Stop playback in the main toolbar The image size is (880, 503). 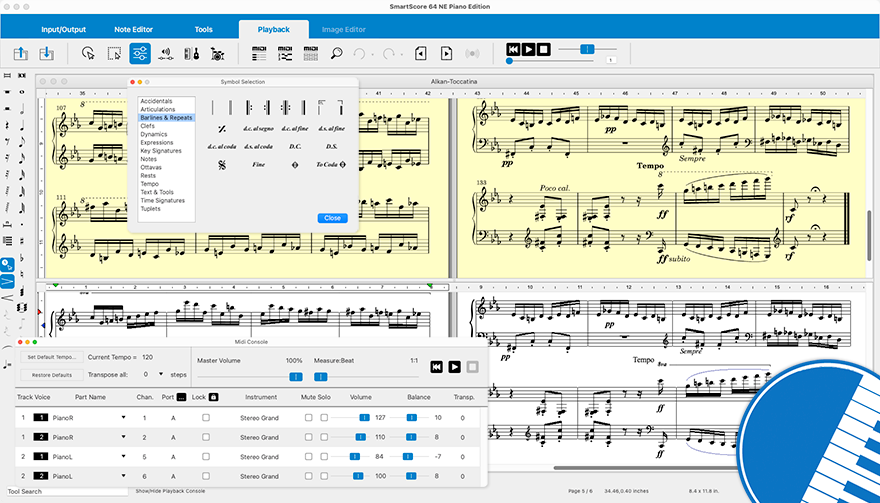click(543, 49)
